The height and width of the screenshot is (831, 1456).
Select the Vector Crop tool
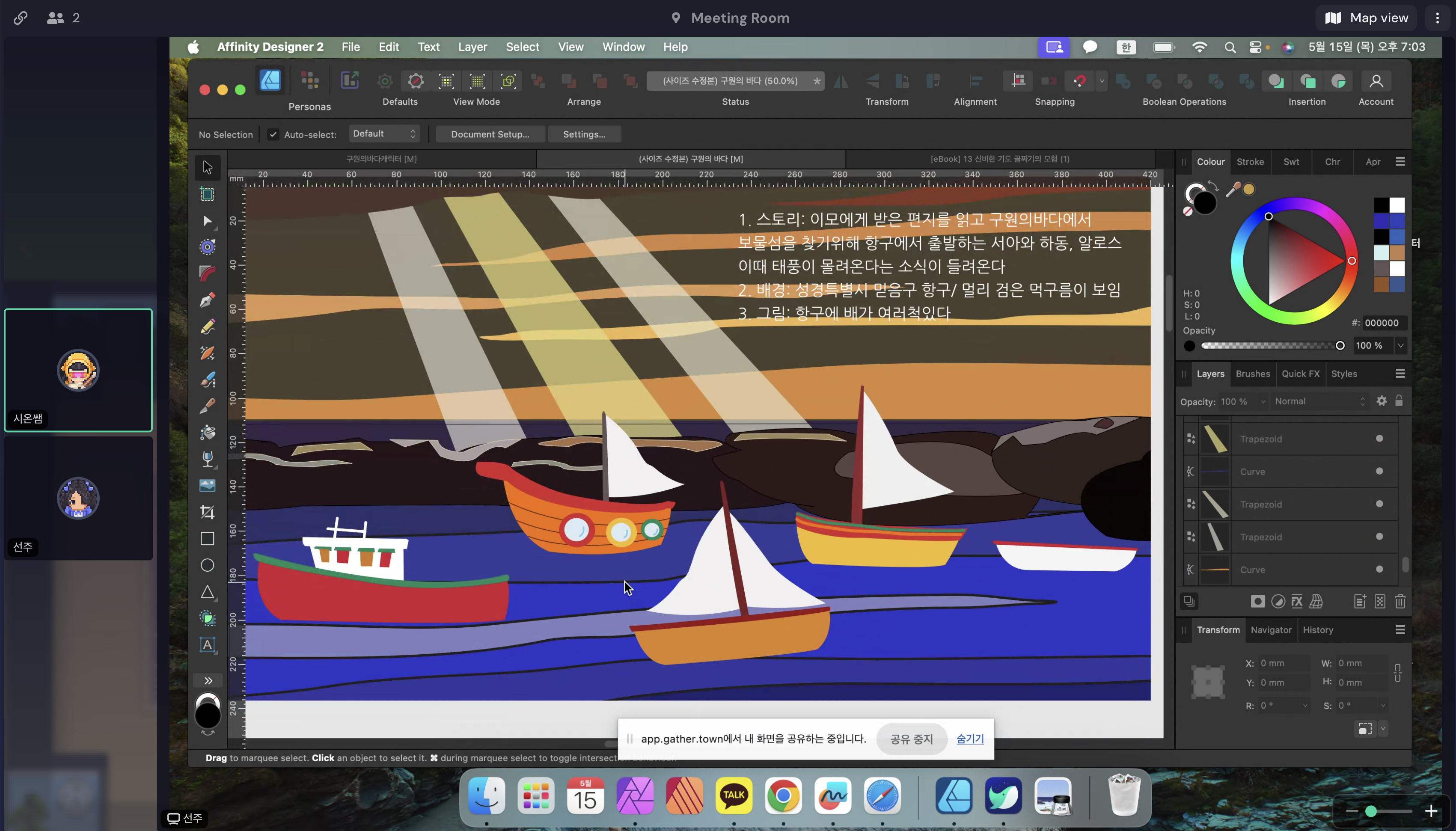[x=207, y=512]
